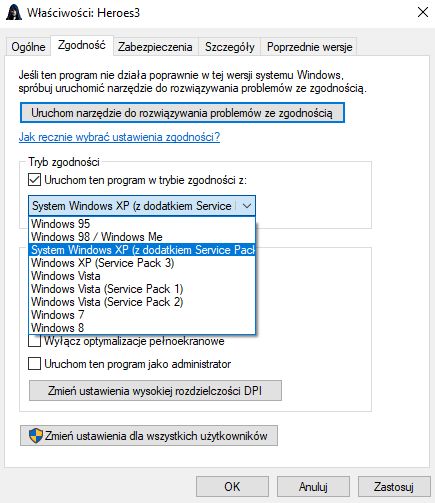The image size is (435, 503).
Task: Open the Zabezpieczenia tab
Action: pos(155,47)
